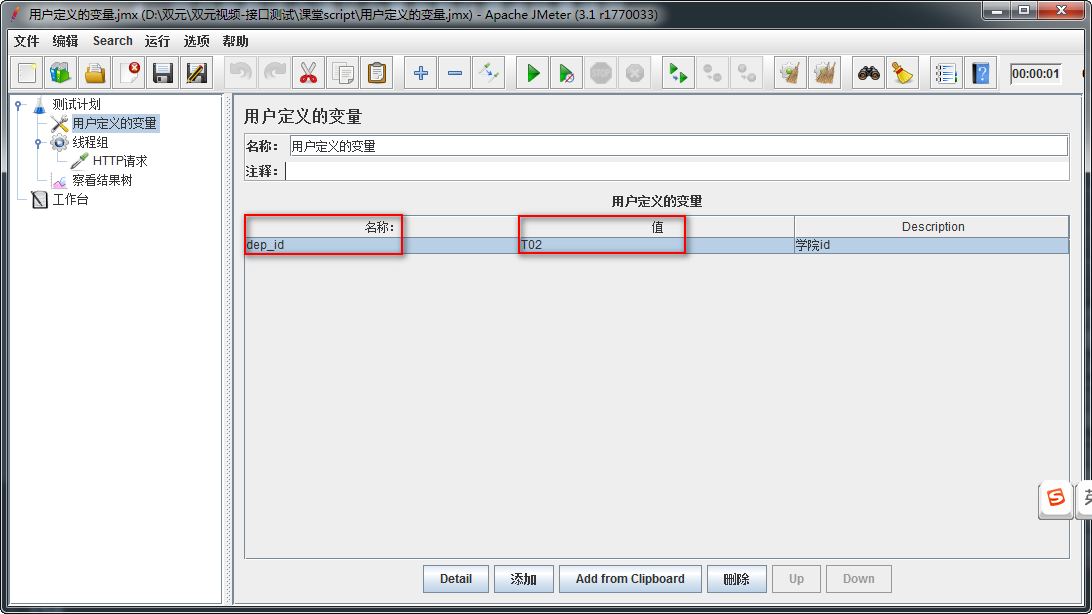Click the dep_id name cell

point(382,245)
